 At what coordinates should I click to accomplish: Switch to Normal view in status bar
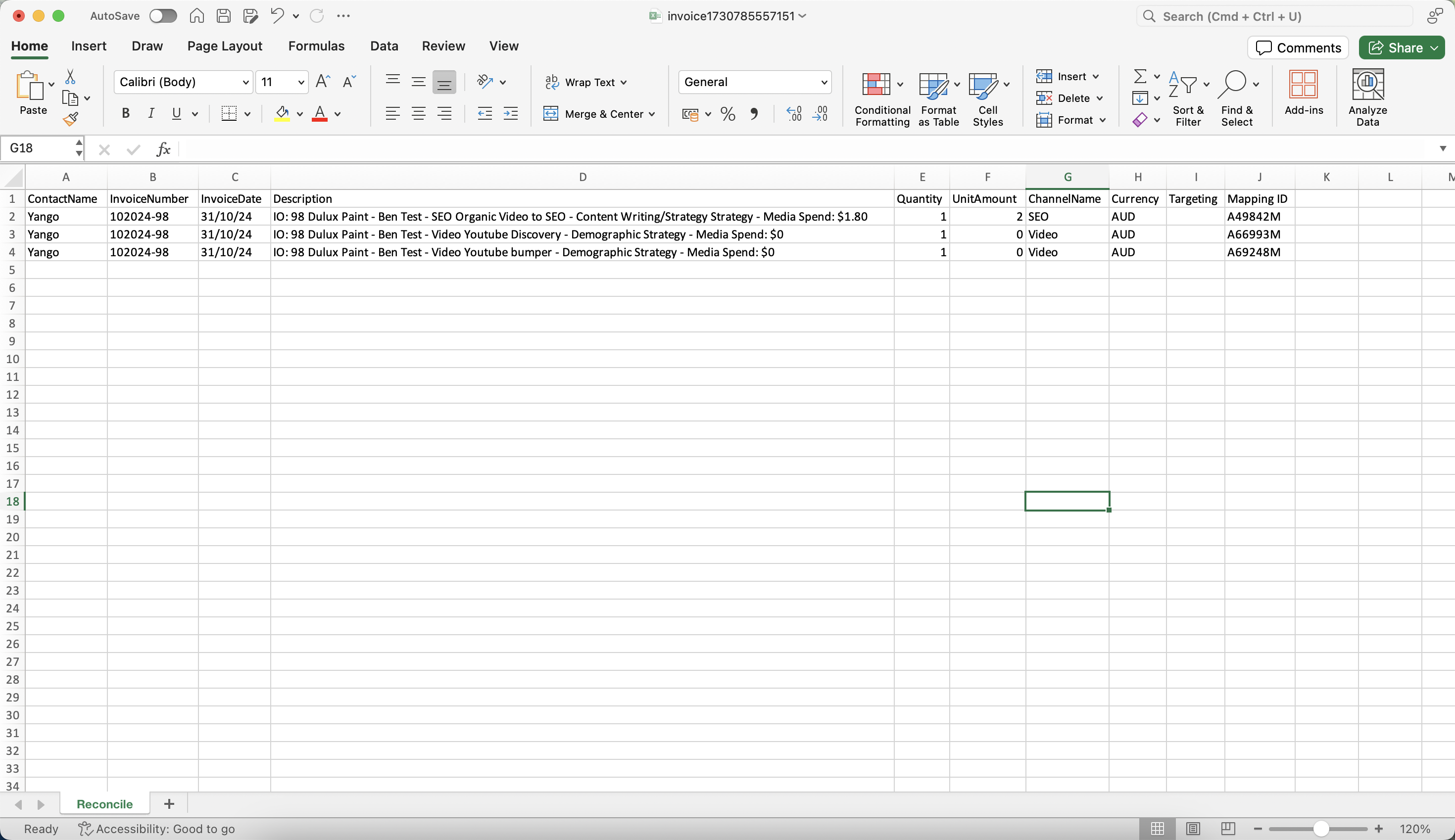click(1157, 829)
